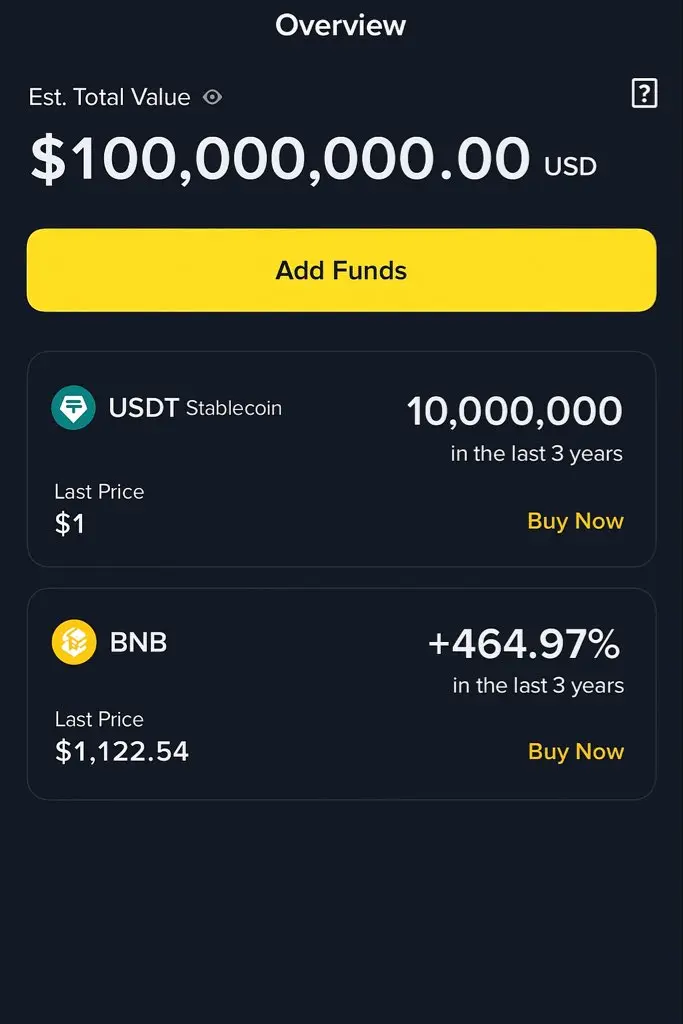
Task: Click the USDT Tether coin icon
Action: pos(73,408)
